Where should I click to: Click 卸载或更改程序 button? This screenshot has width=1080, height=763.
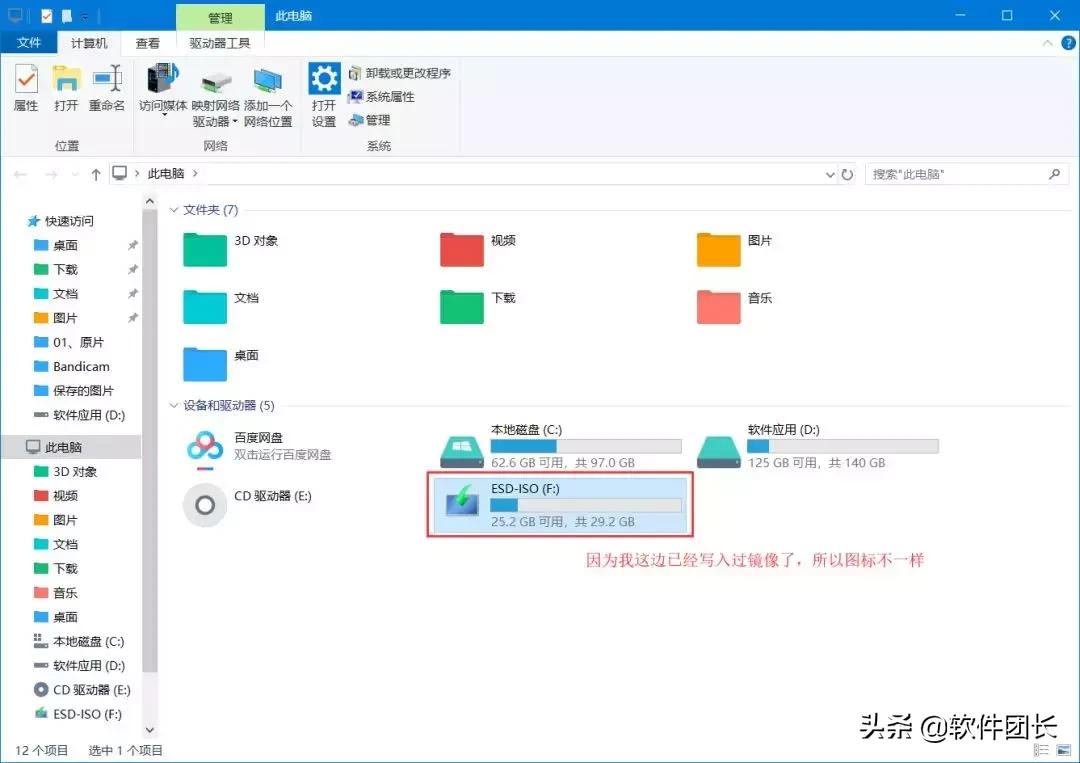[399, 72]
